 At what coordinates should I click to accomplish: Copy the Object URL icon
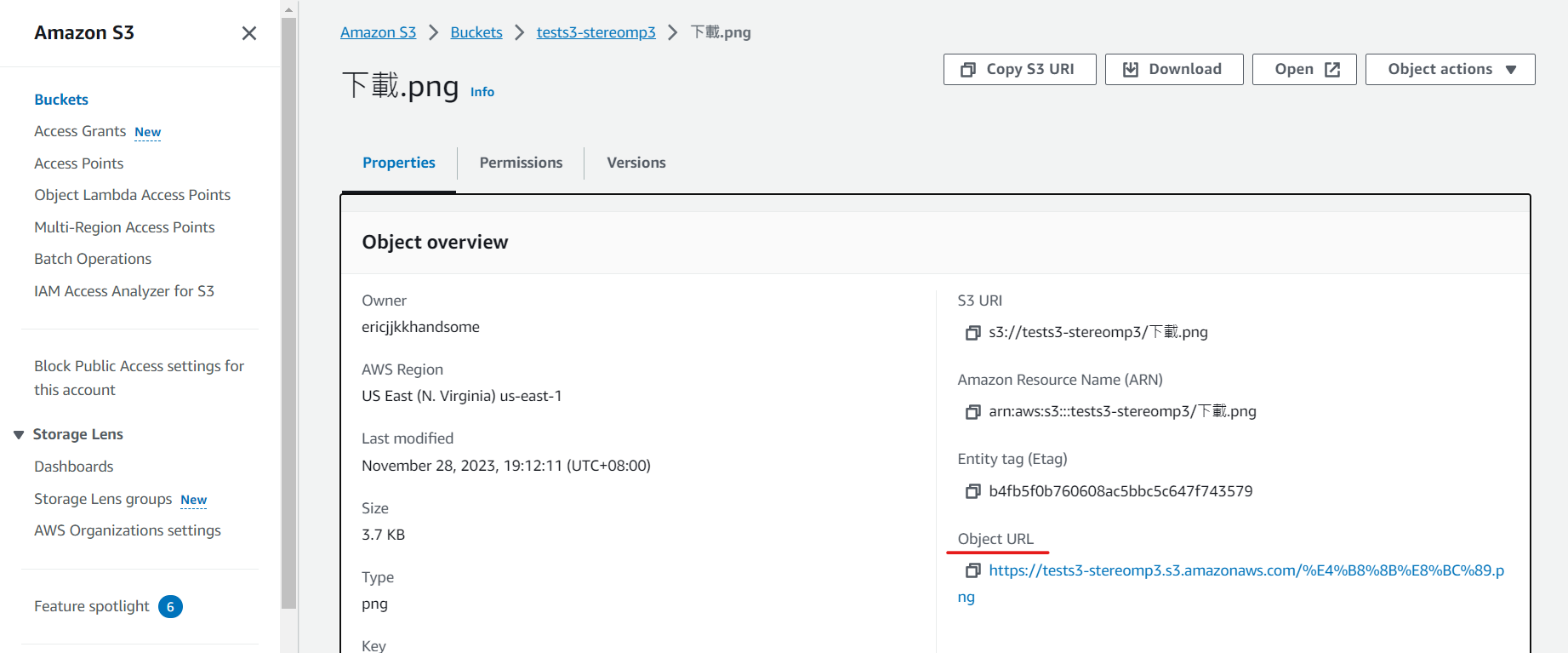click(972, 570)
